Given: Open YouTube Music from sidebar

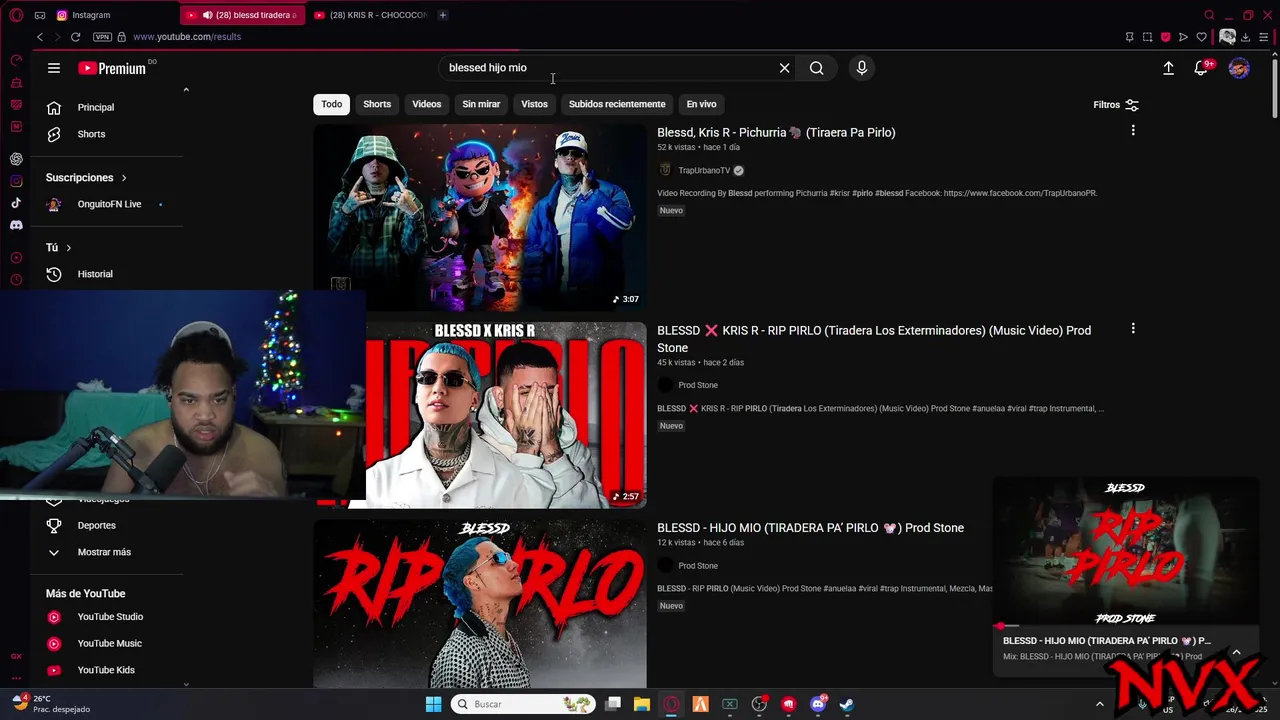Looking at the screenshot, I should (x=109, y=643).
